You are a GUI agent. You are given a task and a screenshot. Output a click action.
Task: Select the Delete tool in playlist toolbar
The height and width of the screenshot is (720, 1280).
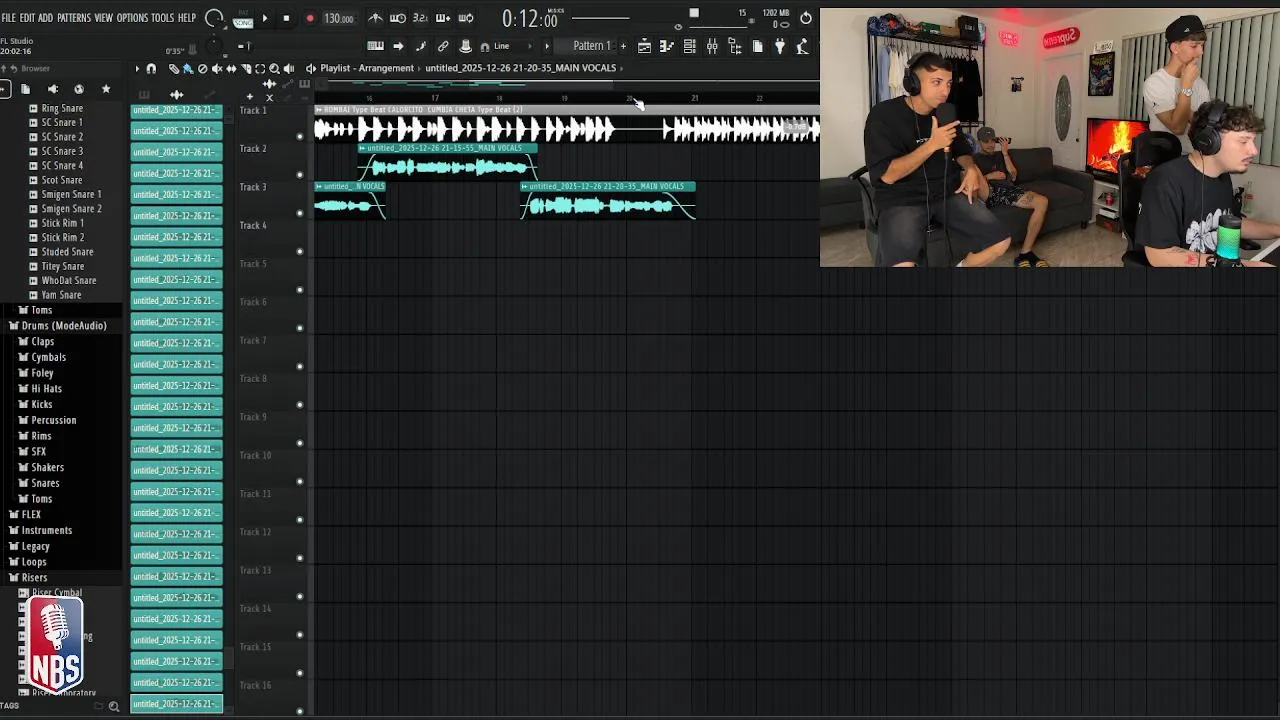(x=202, y=68)
